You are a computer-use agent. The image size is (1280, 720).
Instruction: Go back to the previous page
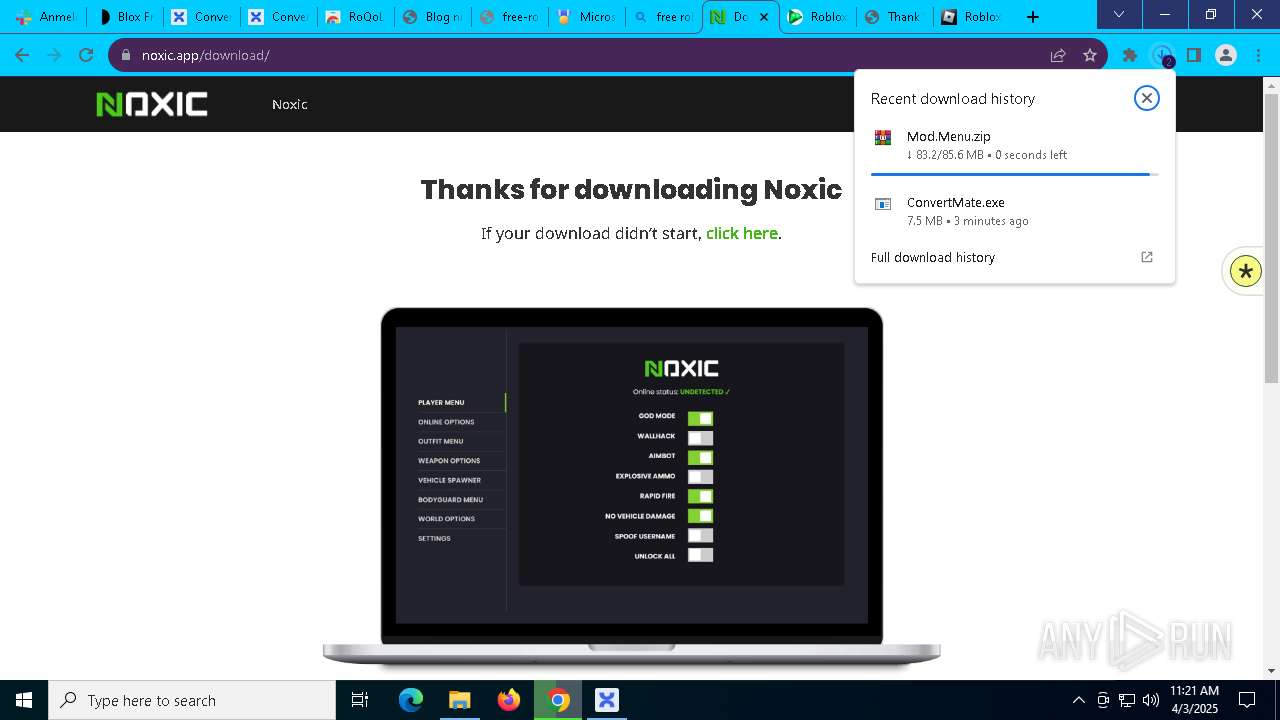22,55
